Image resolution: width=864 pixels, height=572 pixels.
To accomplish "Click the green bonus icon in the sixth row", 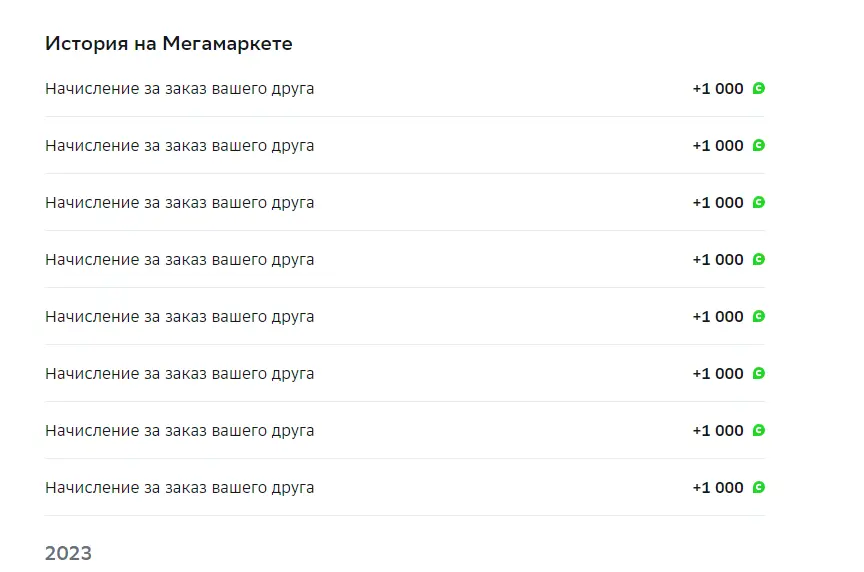I will pyautogui.click(x=759, y=374).
